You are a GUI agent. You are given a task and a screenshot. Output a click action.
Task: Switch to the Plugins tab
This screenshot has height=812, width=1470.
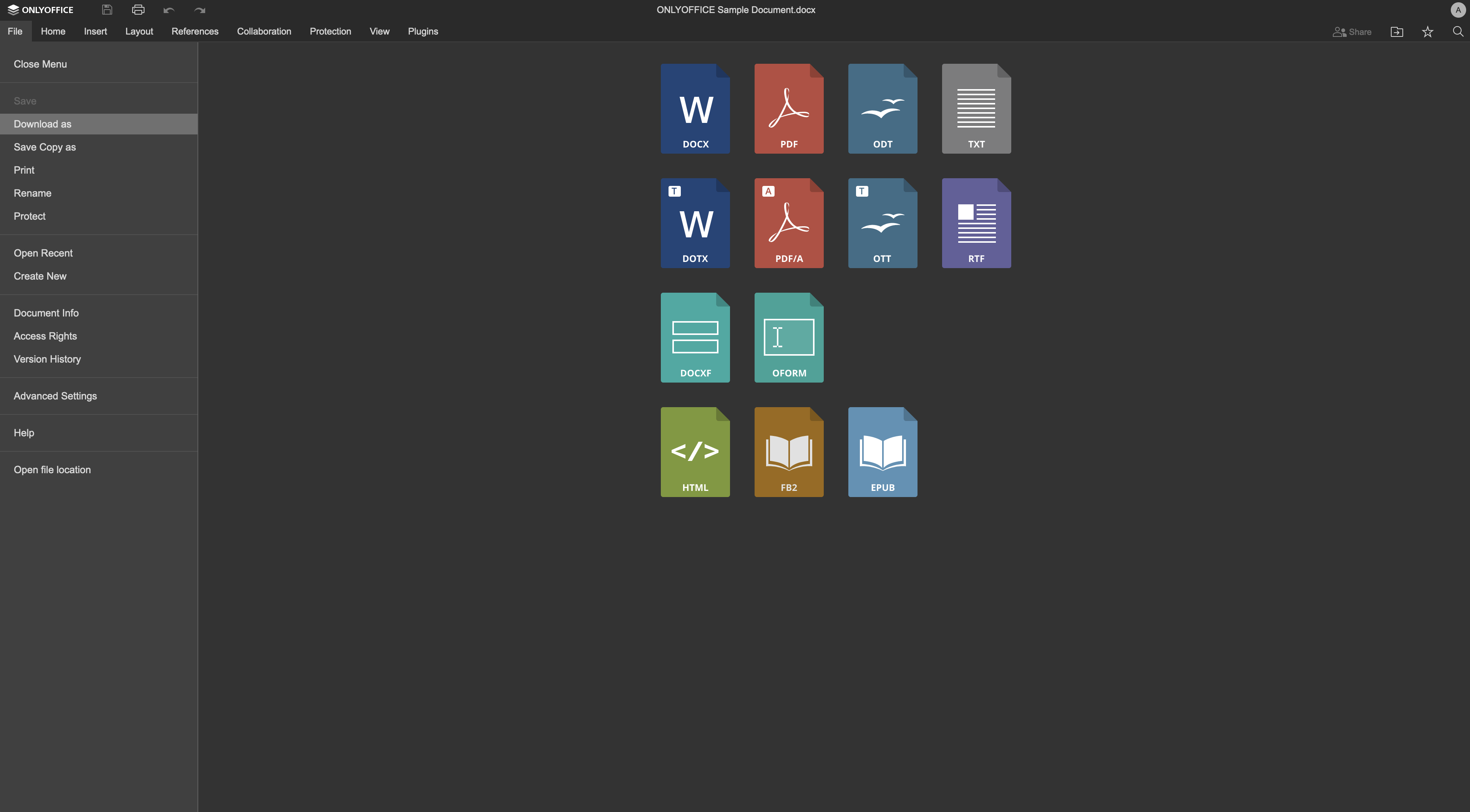click(423, 31)
